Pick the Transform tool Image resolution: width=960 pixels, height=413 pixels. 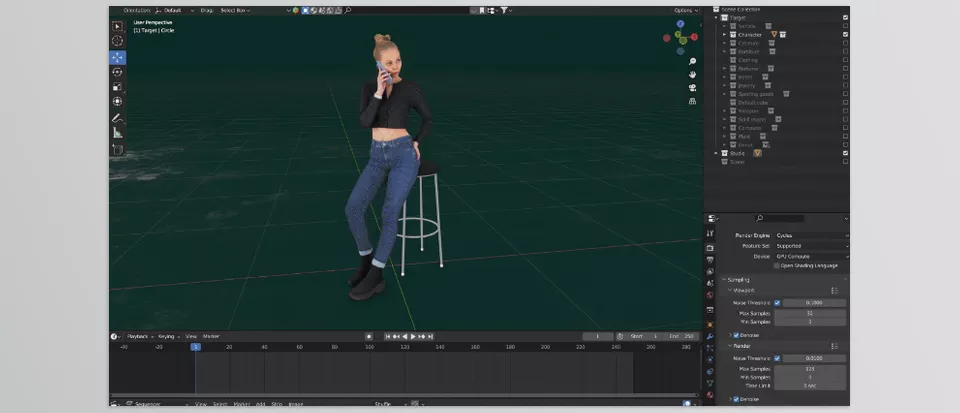tap(118, 102)
